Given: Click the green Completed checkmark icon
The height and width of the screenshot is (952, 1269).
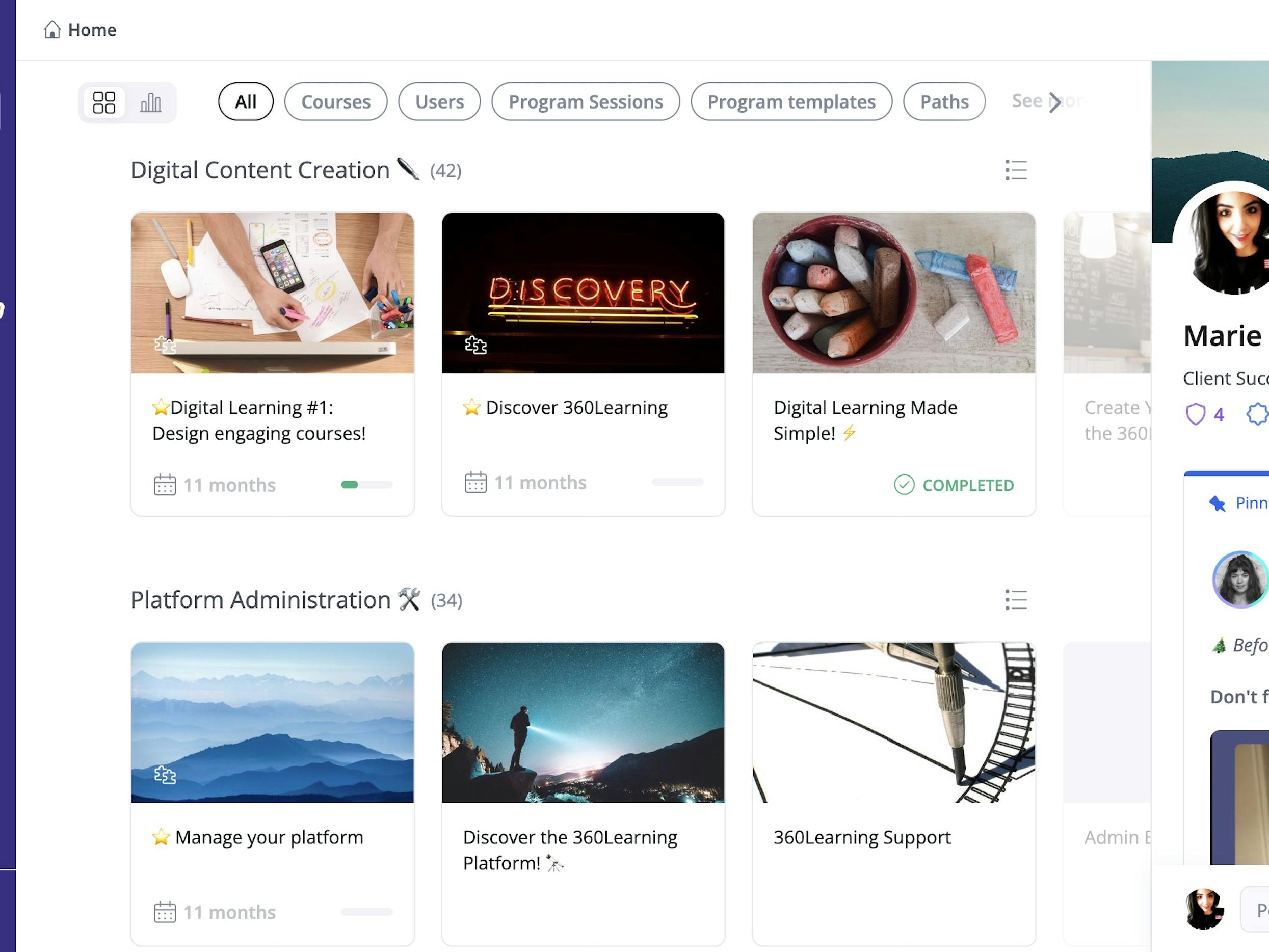Looking at the screenshot, I should click(904, 485).
